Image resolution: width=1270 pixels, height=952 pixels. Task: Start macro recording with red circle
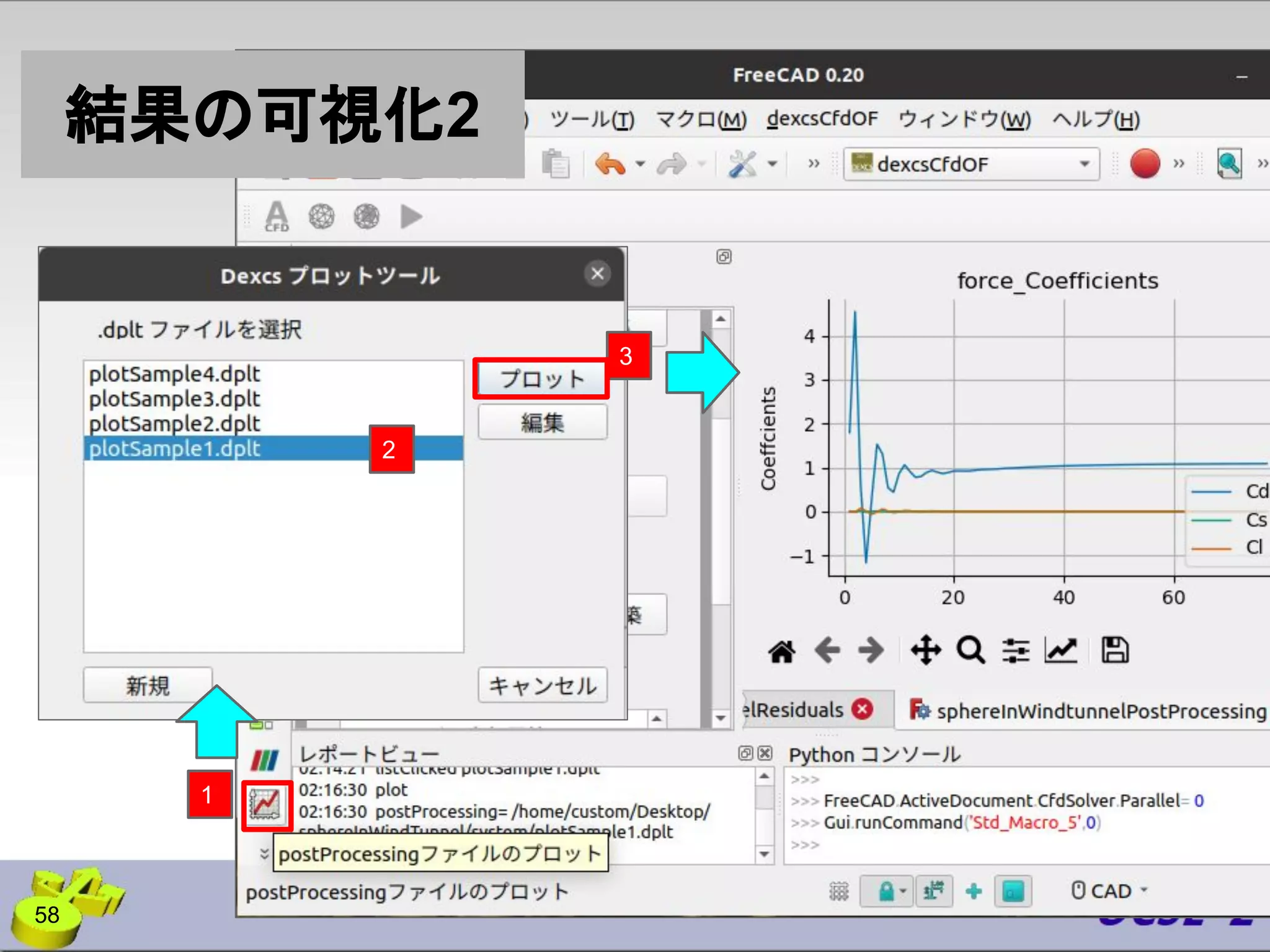1145,164
